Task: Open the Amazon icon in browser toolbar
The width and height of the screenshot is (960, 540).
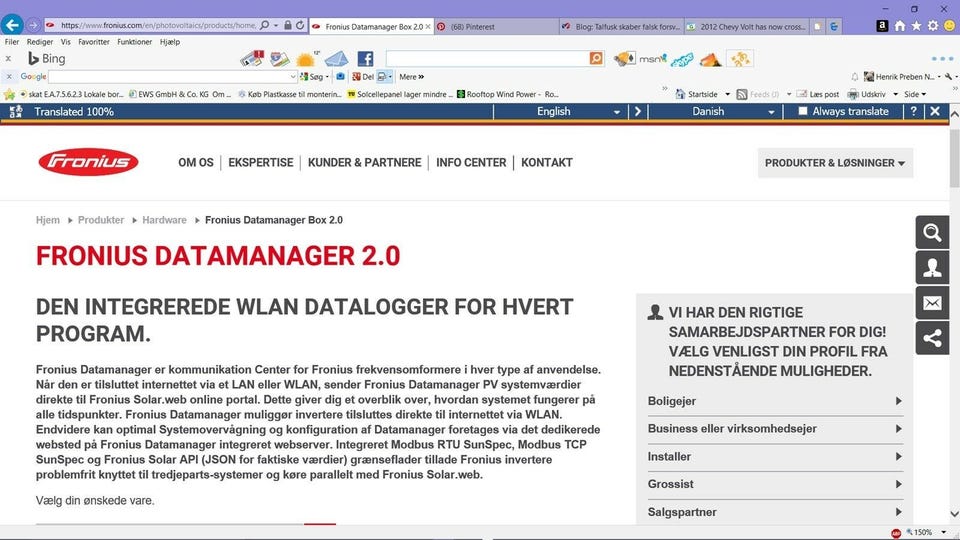Action: point(882,26)
